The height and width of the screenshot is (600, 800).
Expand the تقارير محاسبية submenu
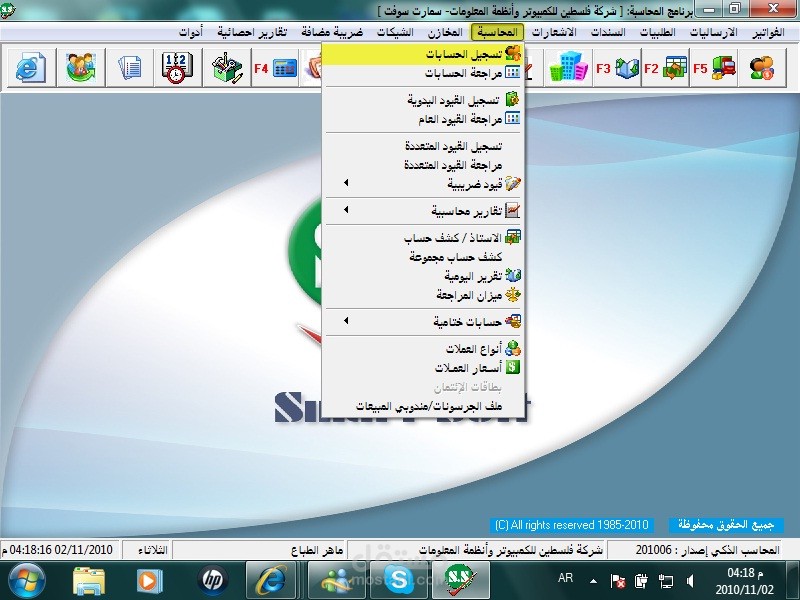[423, 211]
